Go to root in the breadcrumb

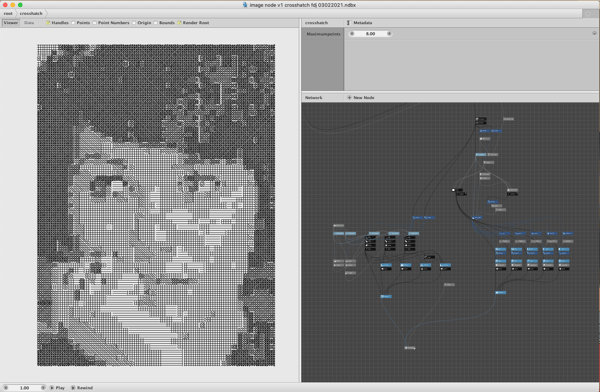click(8, 13)
